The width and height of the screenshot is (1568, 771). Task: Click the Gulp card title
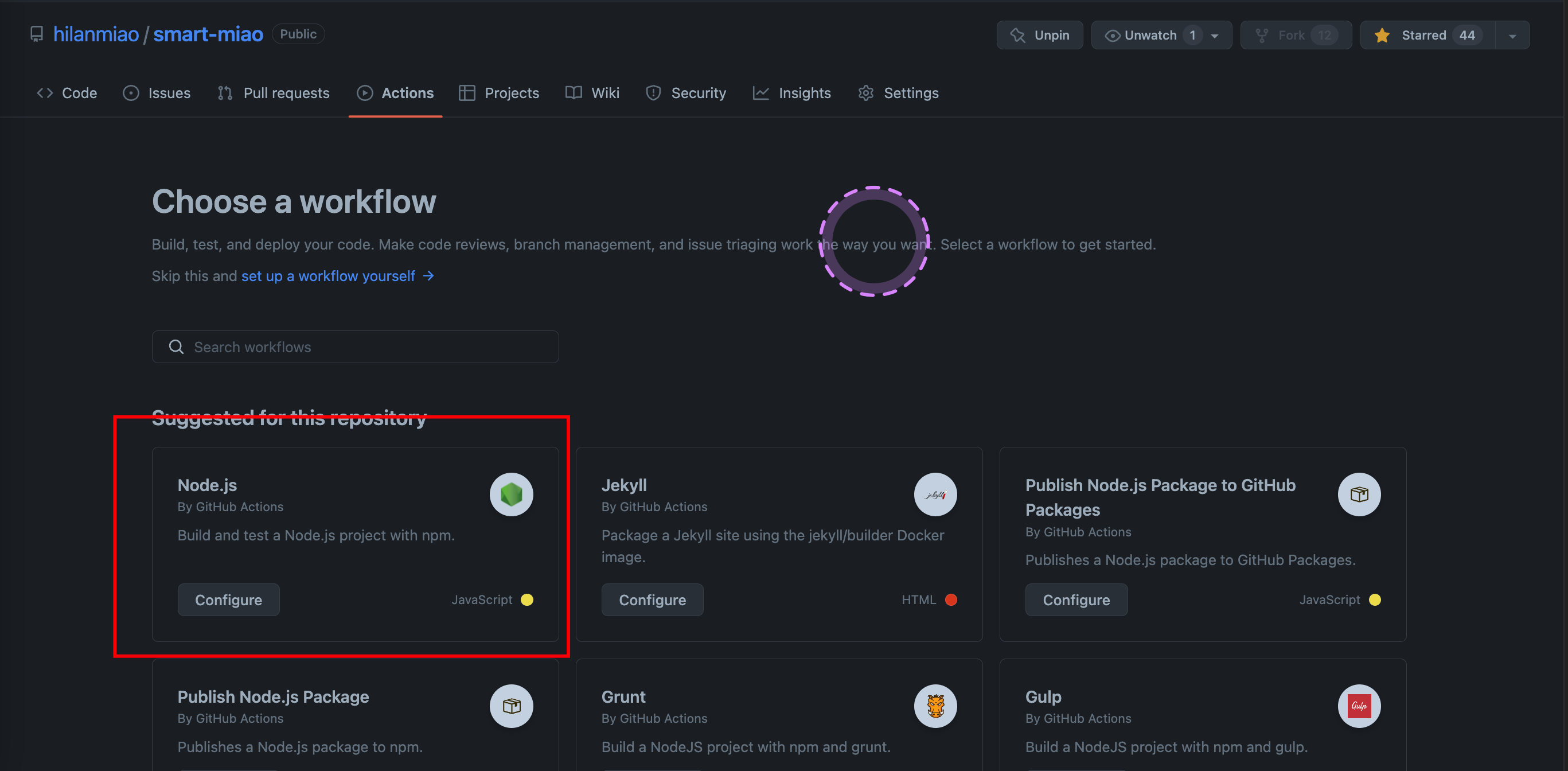(x=1043, y=696)
